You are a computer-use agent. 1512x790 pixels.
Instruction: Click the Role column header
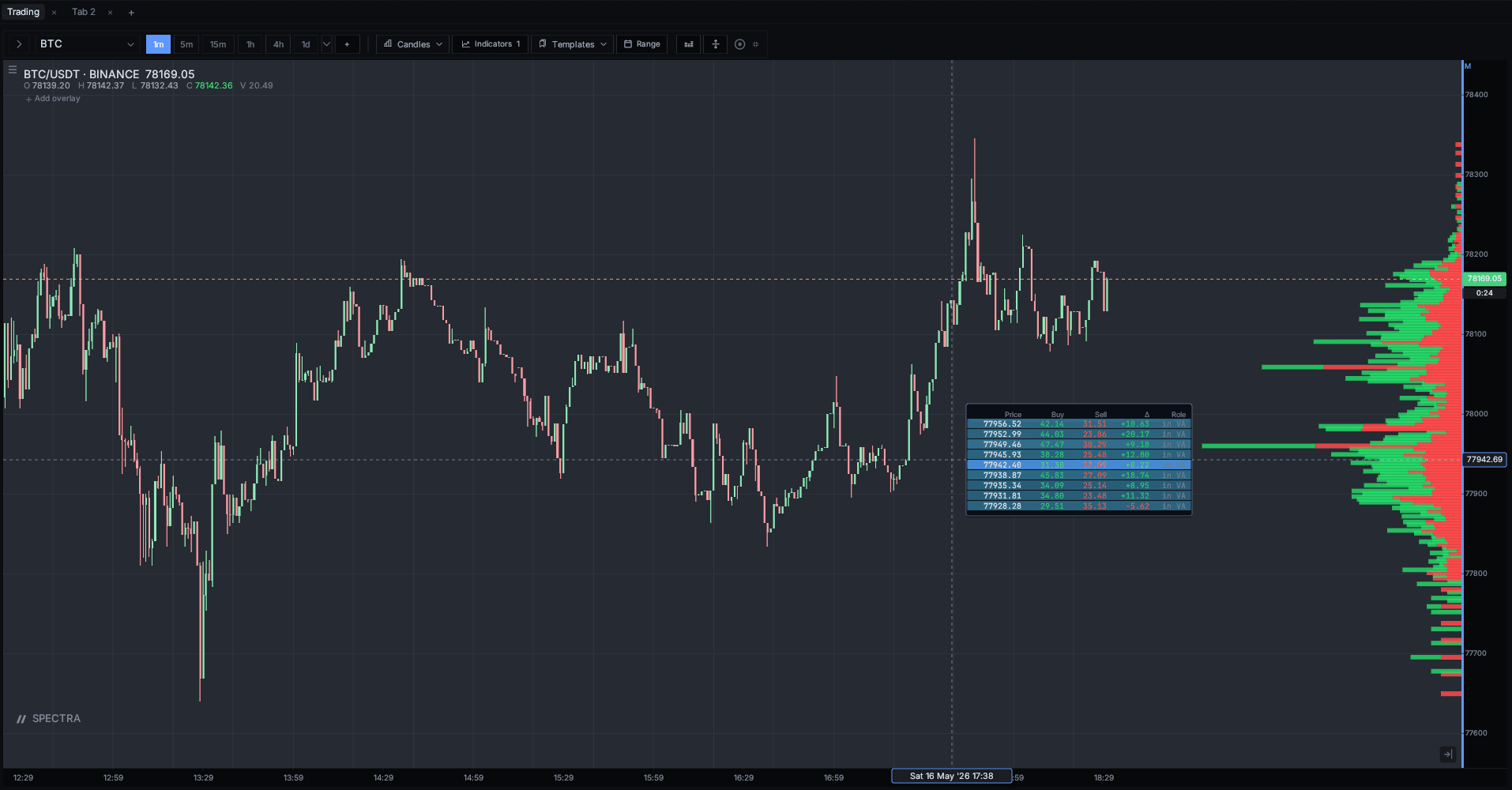click(x=1178, y=415)
